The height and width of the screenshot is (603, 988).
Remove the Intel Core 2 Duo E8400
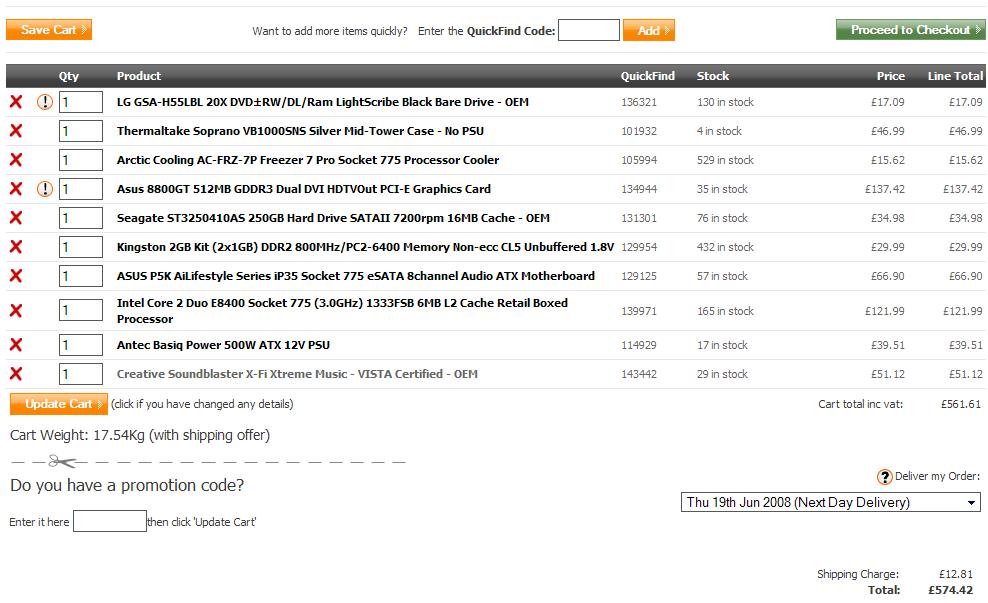tap(16, 310)
